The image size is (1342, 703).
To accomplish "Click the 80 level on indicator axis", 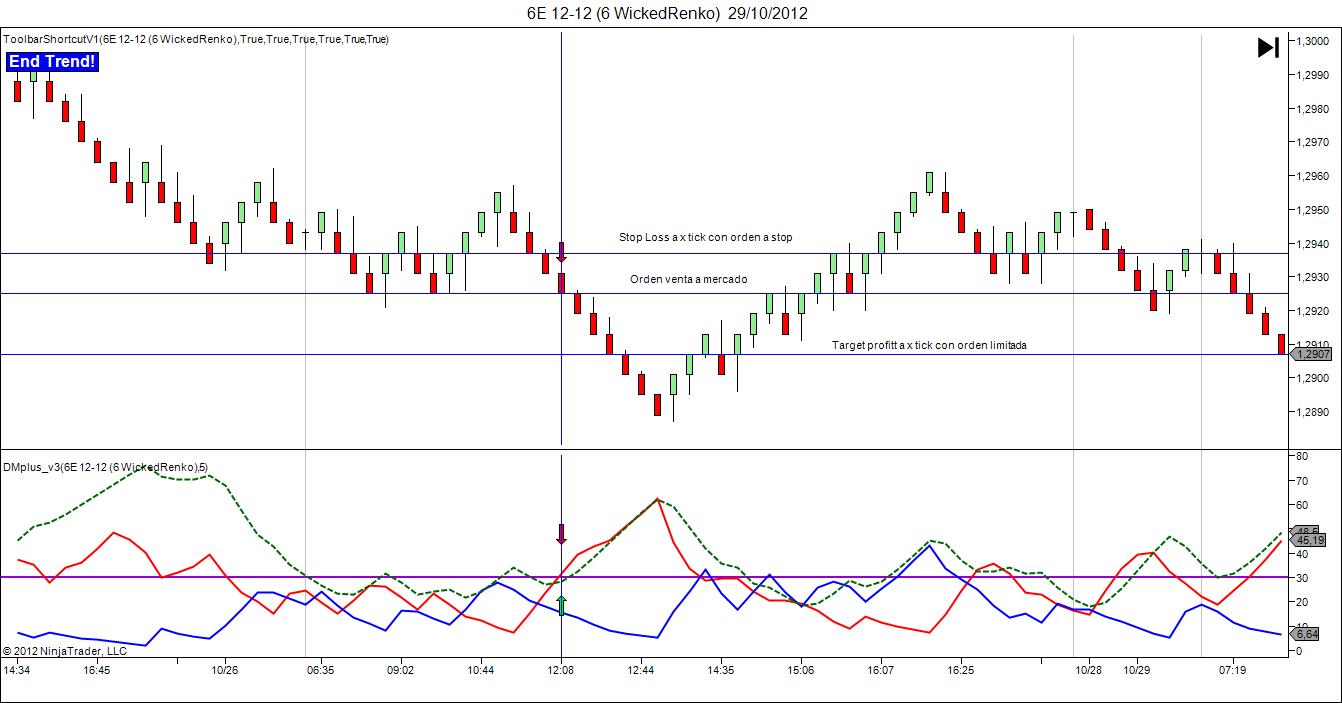I will point(1302,455).
